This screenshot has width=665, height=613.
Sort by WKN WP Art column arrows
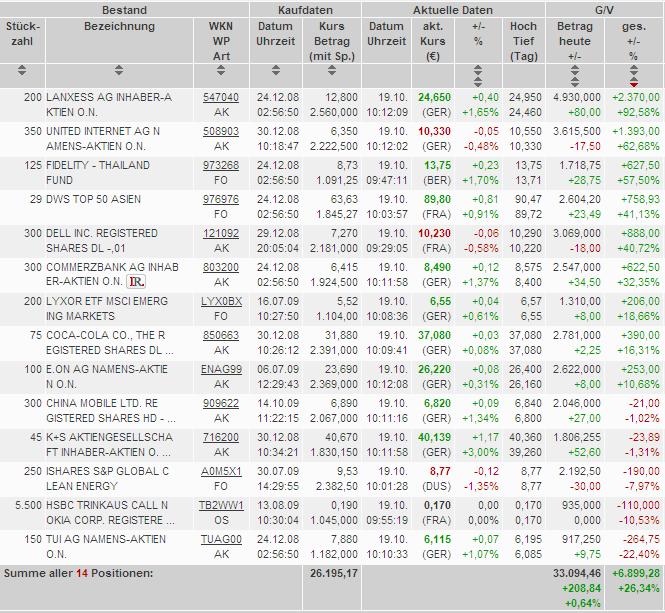click(x=221, y=70)
